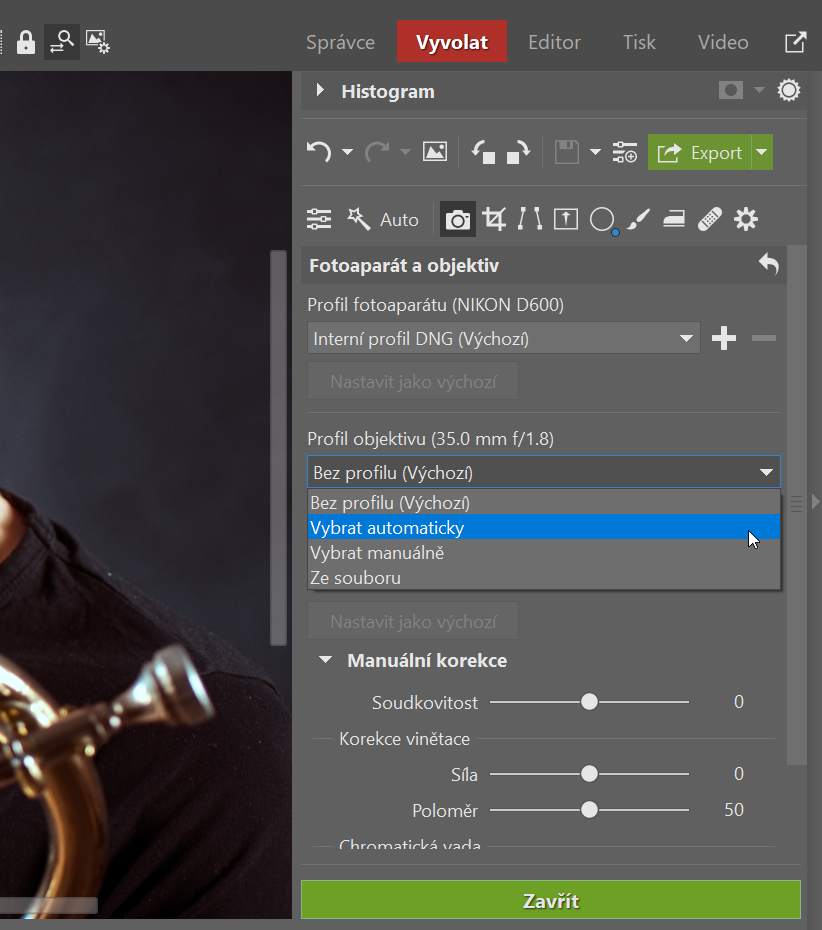Show original image preview icon
822x930 pixels.
(435, 152)
